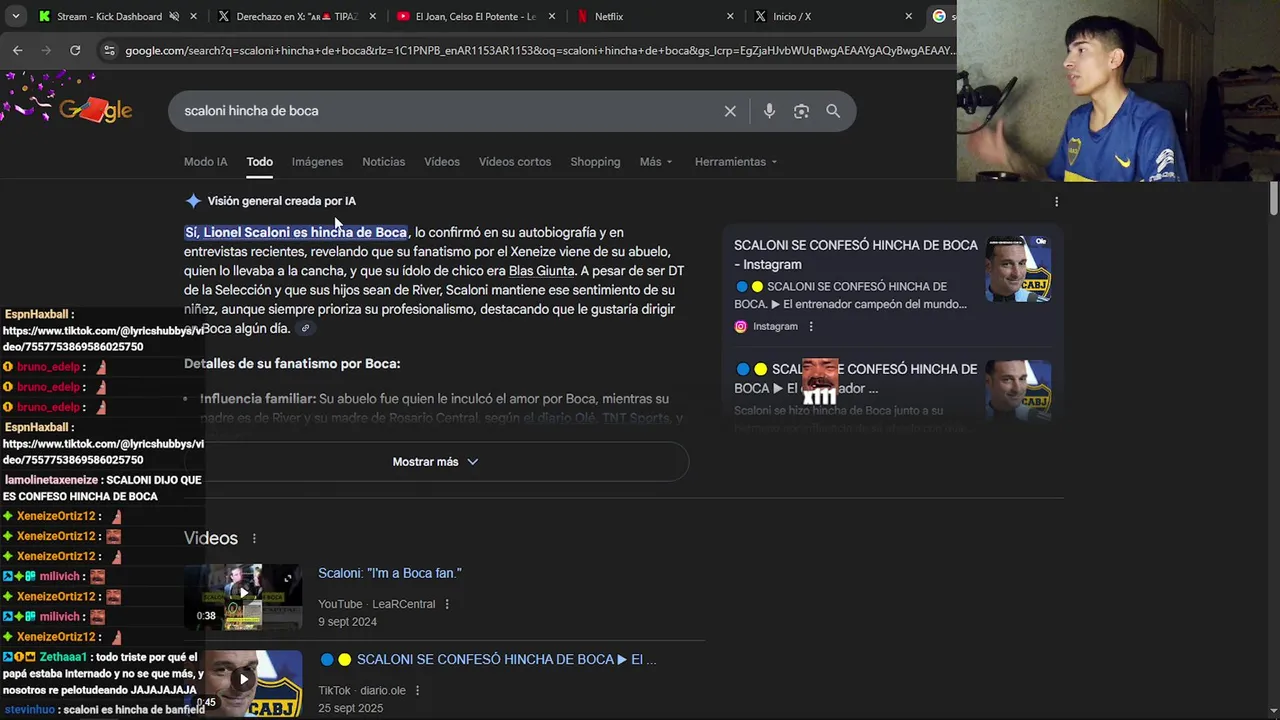Click highlighted text 'Sí, Lionel Scaloni es hincha de Boca'
This screenshot has height=720, width=1280.
point(296,232)
